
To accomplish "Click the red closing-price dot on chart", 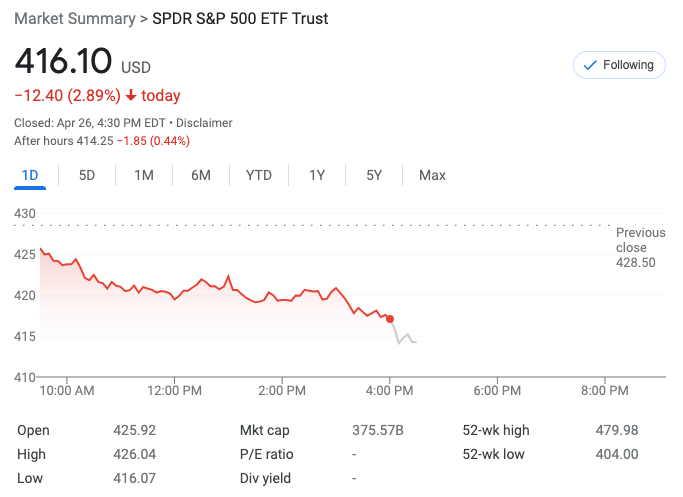I will pos(390,319).
